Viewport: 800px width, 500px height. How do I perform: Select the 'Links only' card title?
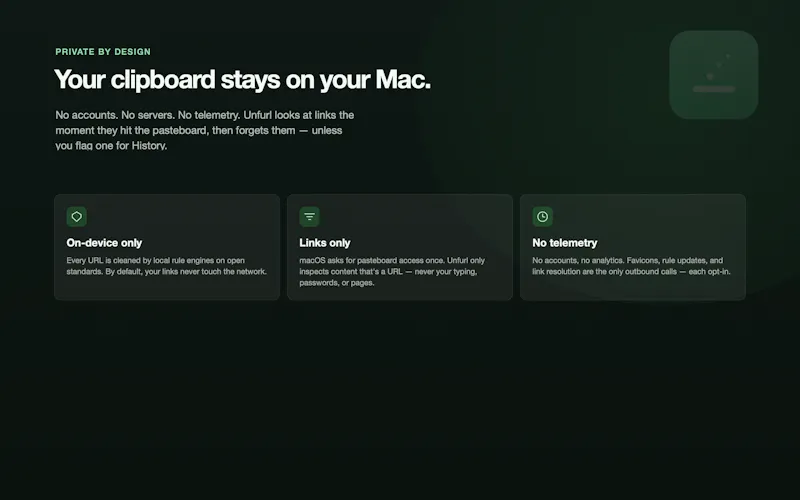point(324,243)
